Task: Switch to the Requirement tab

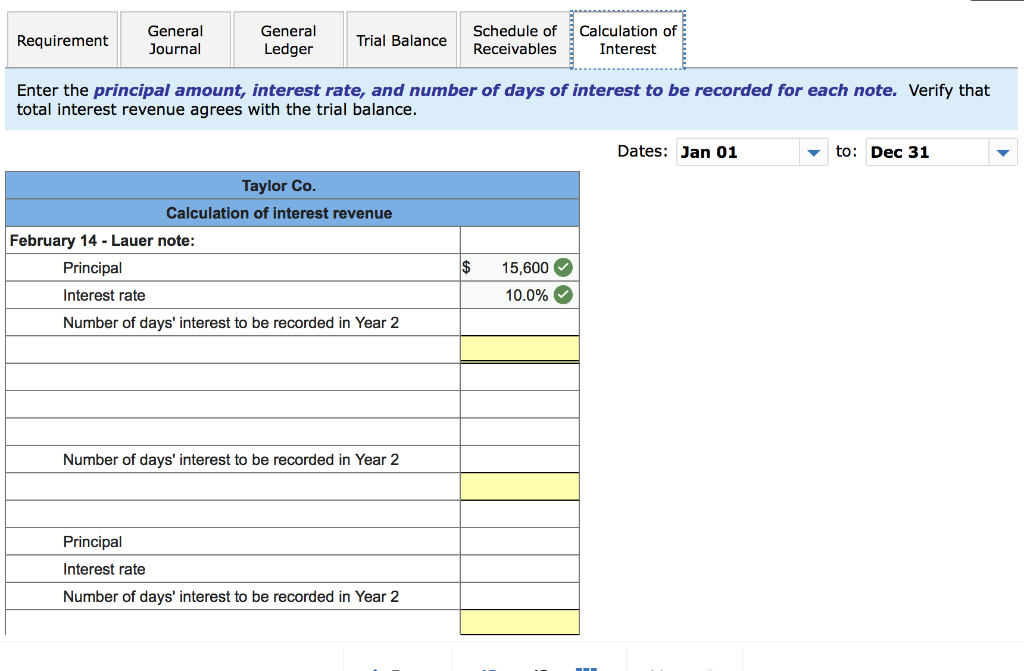Action: (x=62, y=40)
